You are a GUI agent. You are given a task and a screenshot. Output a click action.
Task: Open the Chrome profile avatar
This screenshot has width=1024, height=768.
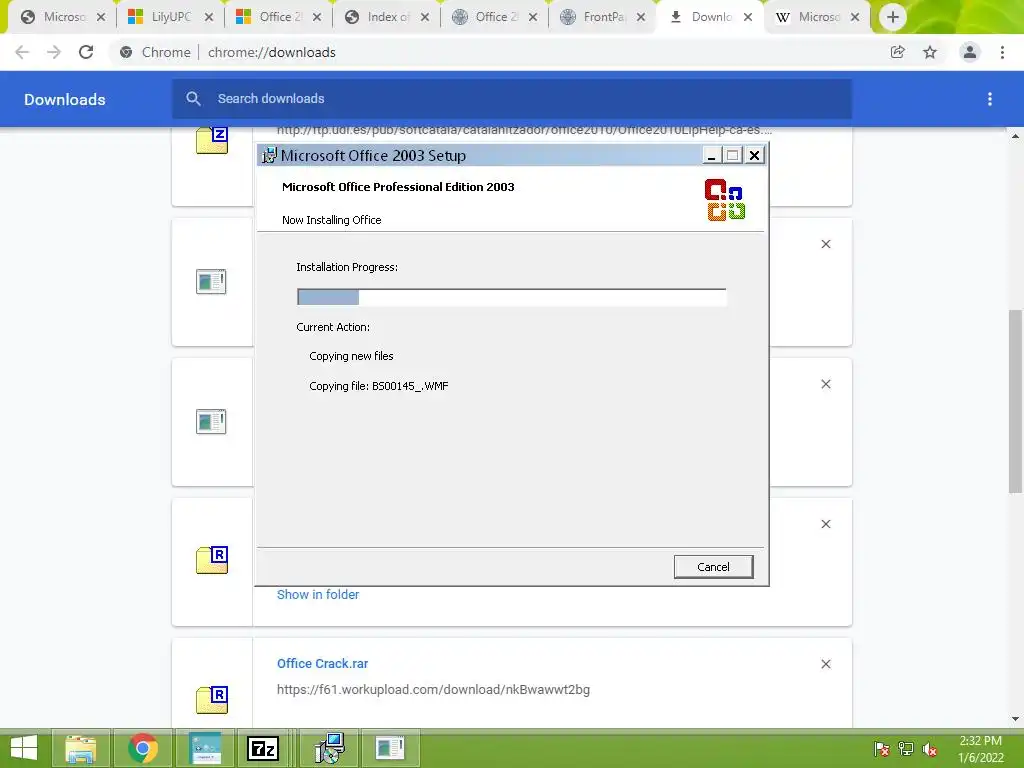970,52
